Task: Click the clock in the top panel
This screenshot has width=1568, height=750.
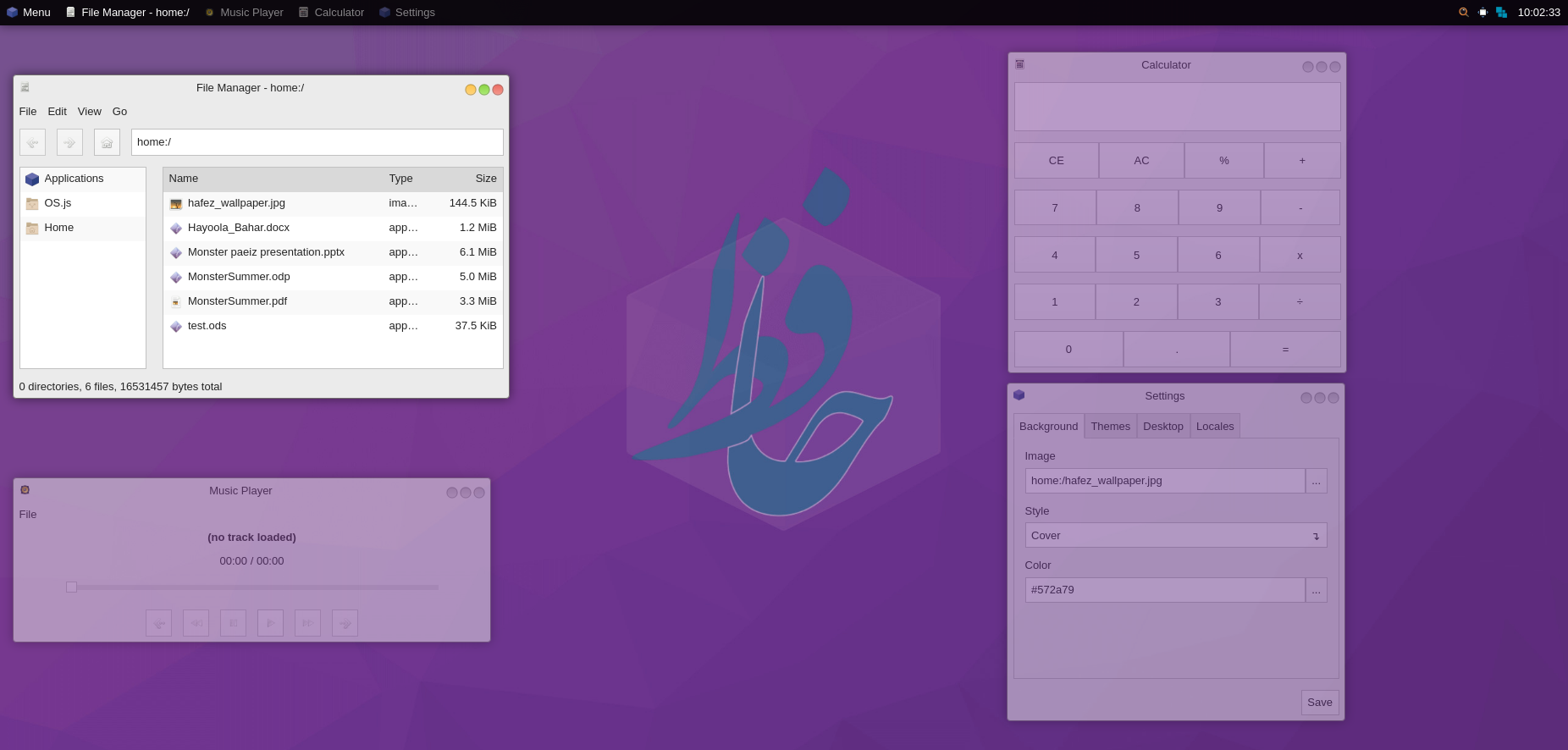Action: click(1539, 13)
